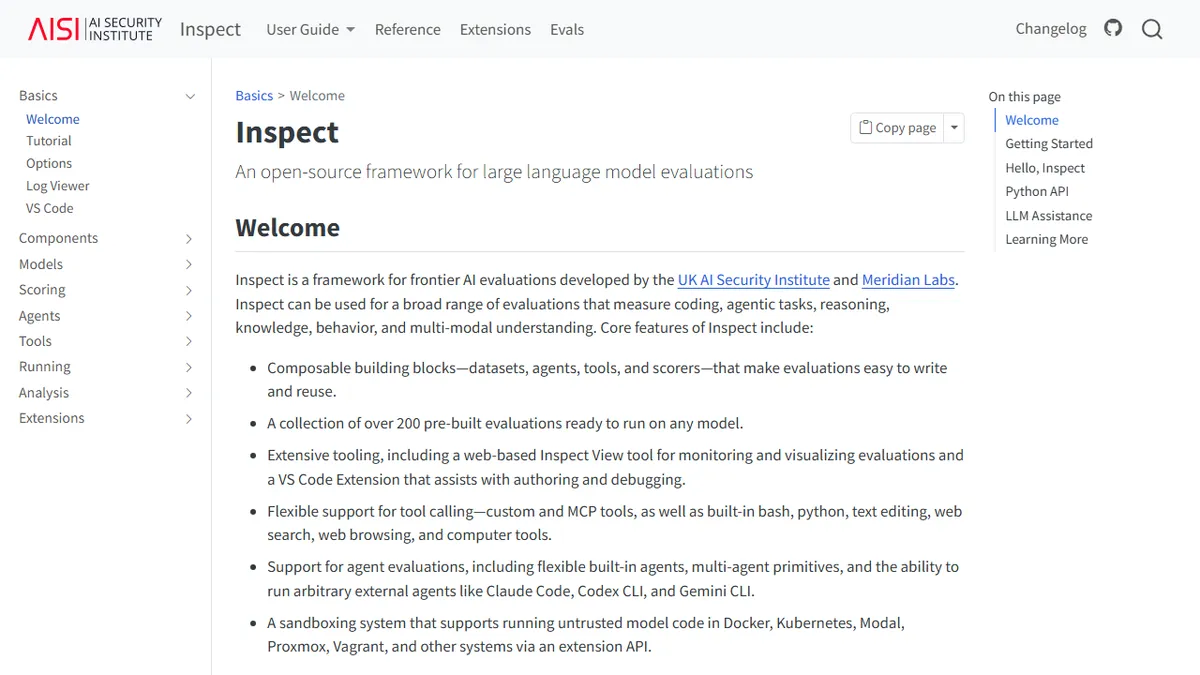Click the Basics breadcrumb link
This screenshot has width=1200, height=675.
(254, 96)
